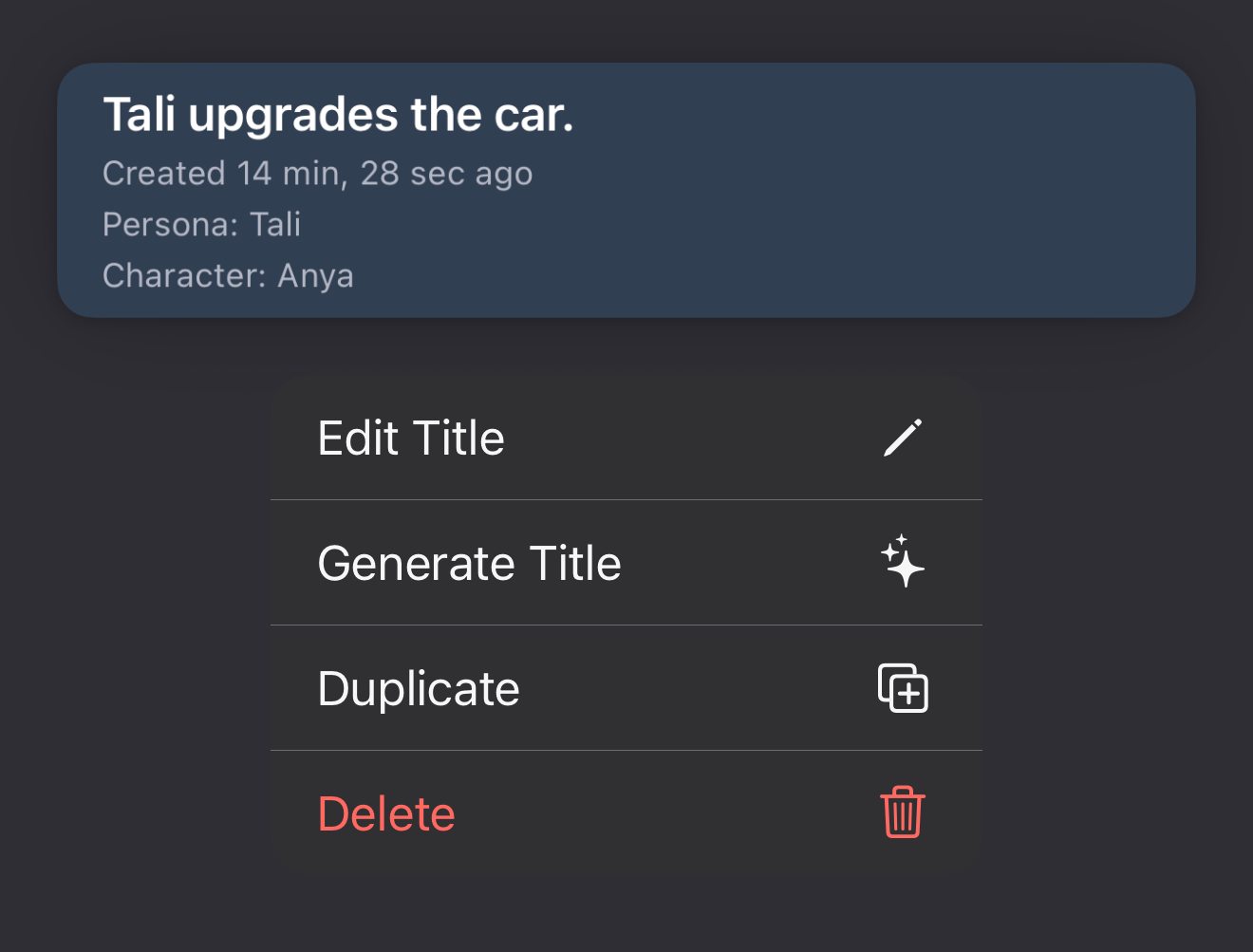The width and height of the screenshot is (1253, 952).
Task: Click the pencil icon beside Edit Title
Action: (903, 438)
